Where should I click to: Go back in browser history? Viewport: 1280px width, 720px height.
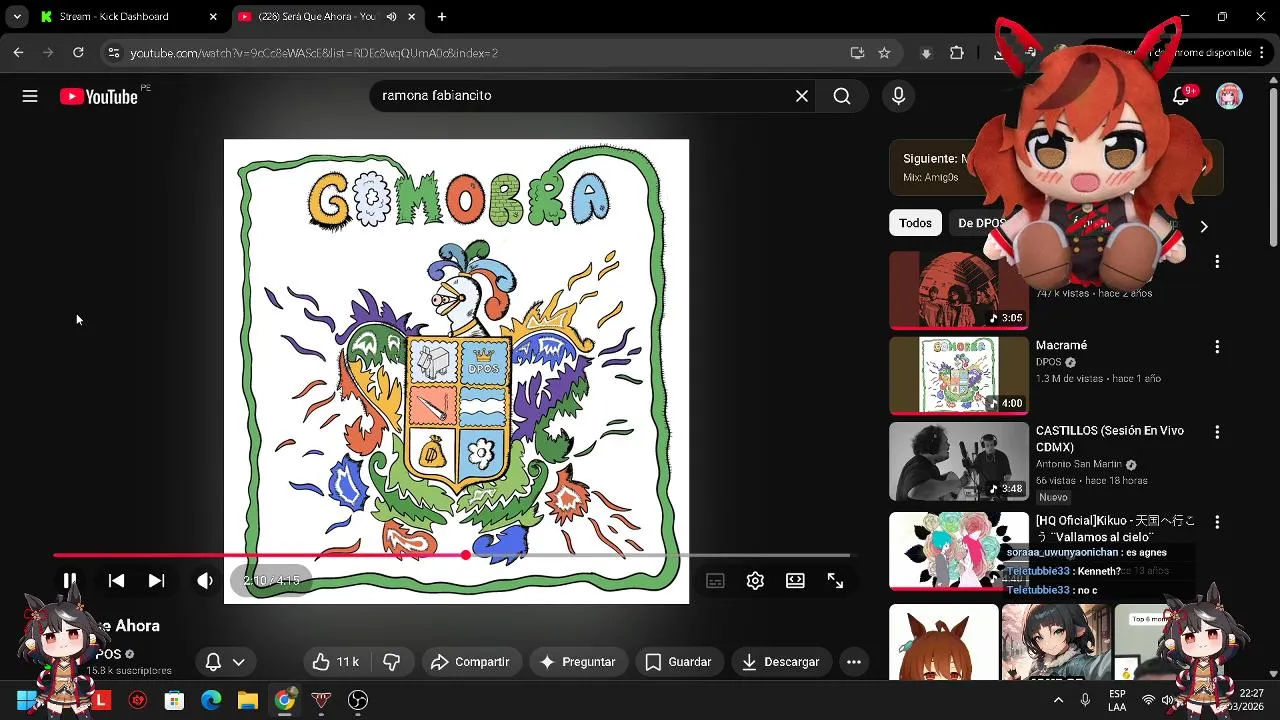pos(18,53)
